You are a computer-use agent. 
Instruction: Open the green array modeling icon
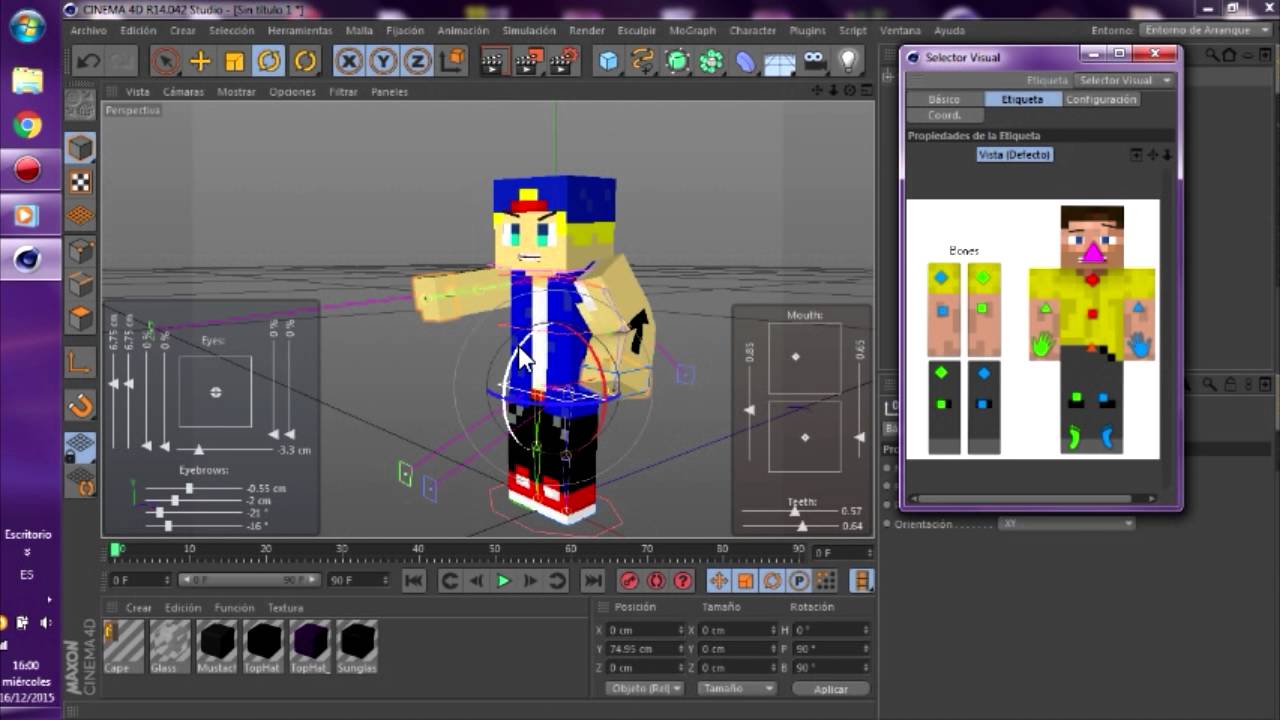point(712,62)
